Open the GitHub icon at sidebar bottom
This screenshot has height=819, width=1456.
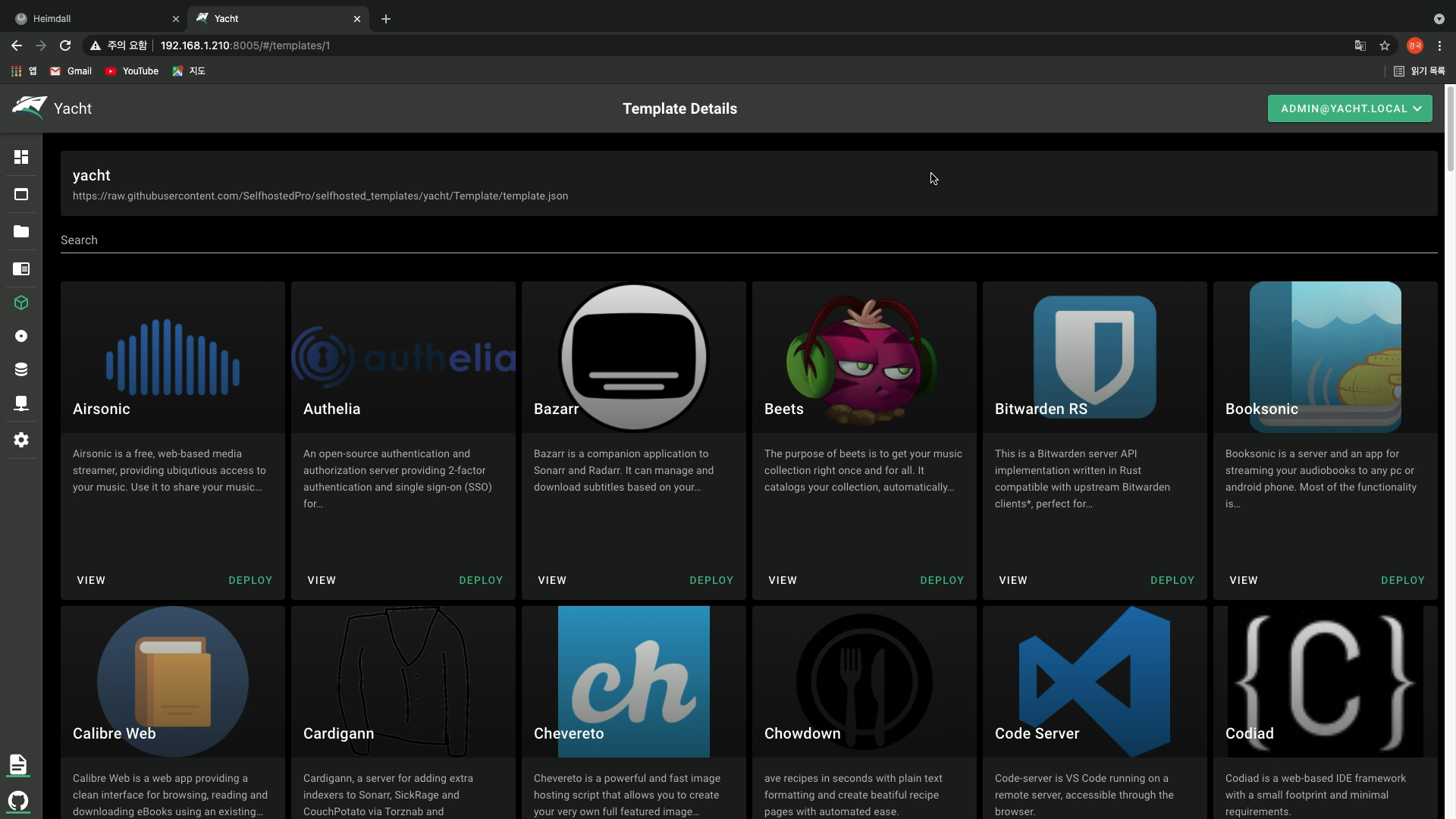point(18,801)
